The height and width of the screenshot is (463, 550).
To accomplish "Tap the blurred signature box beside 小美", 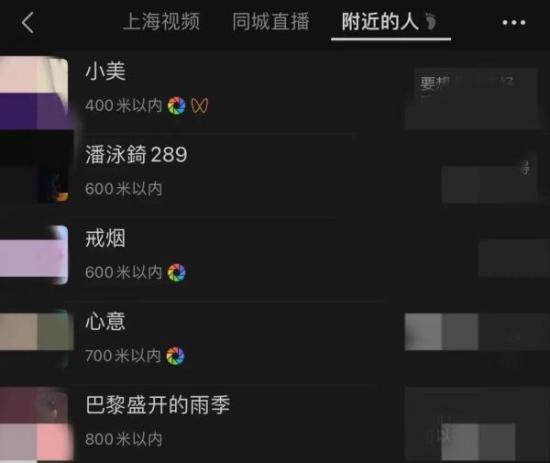I will tap(471, 99).
